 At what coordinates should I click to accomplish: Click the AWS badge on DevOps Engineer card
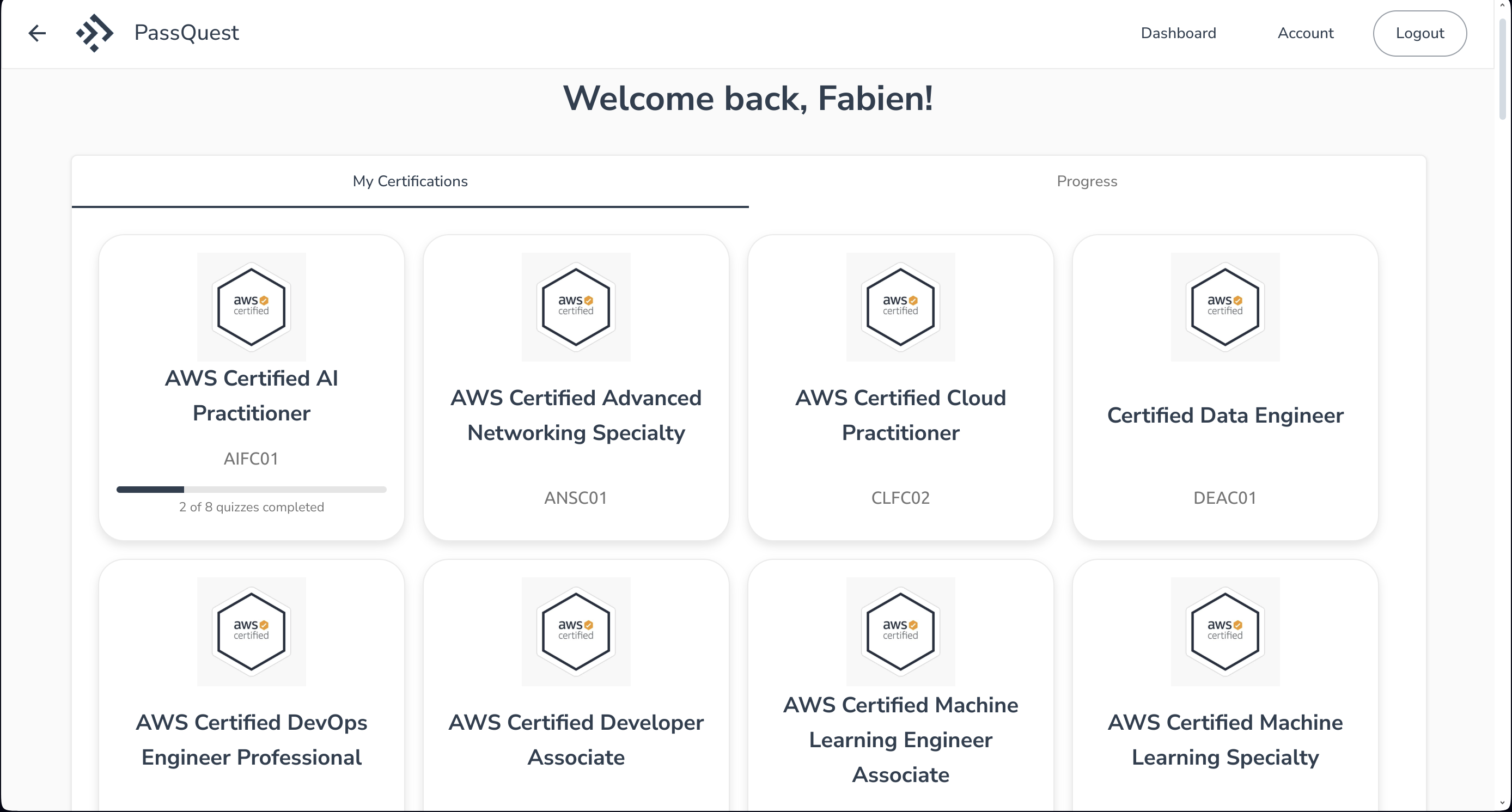pos(251,631)
